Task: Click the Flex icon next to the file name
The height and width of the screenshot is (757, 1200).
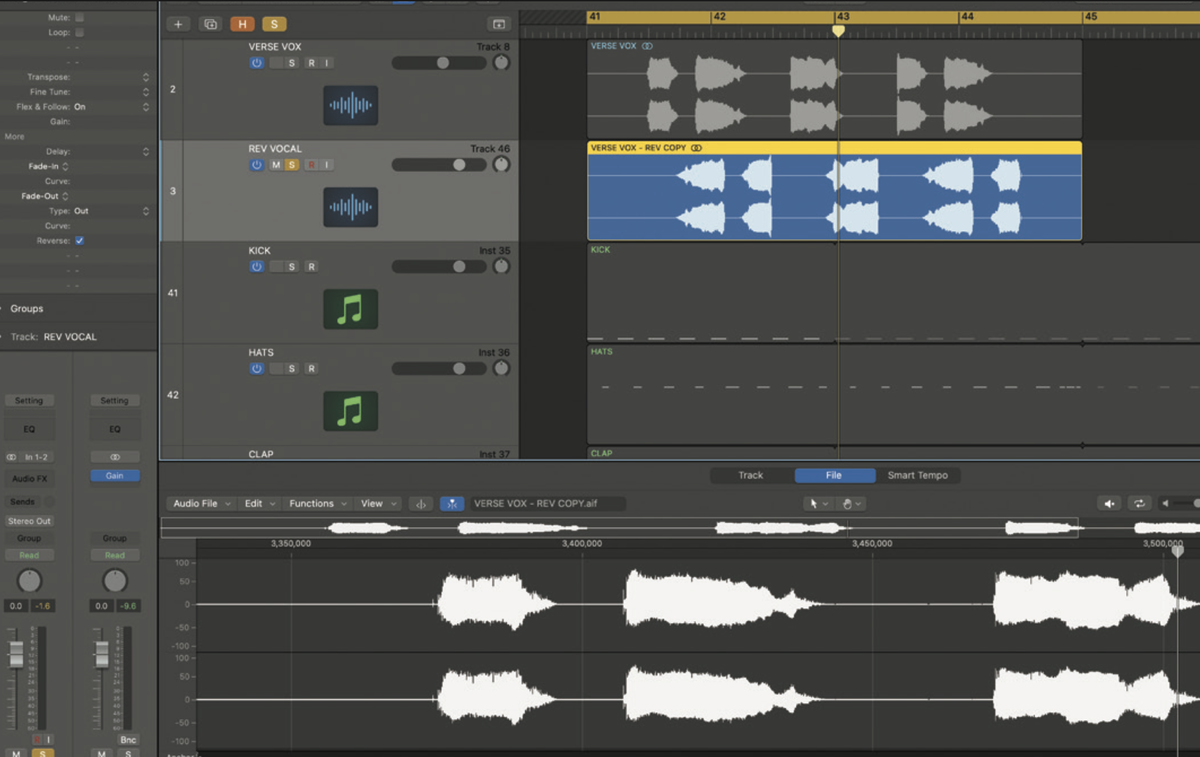Action: [452, 503]
